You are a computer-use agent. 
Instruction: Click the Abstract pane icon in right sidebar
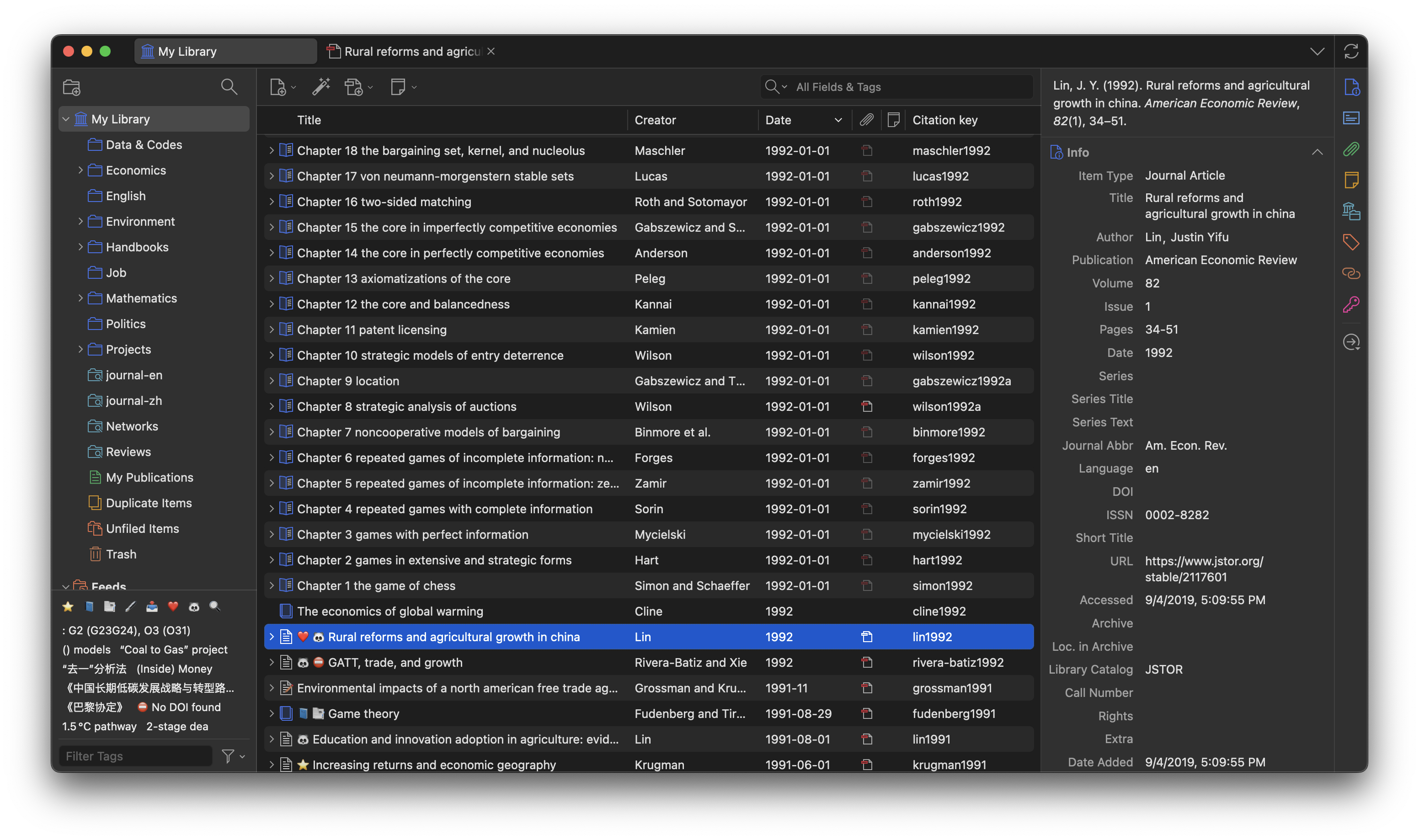tap(1350, 118)
